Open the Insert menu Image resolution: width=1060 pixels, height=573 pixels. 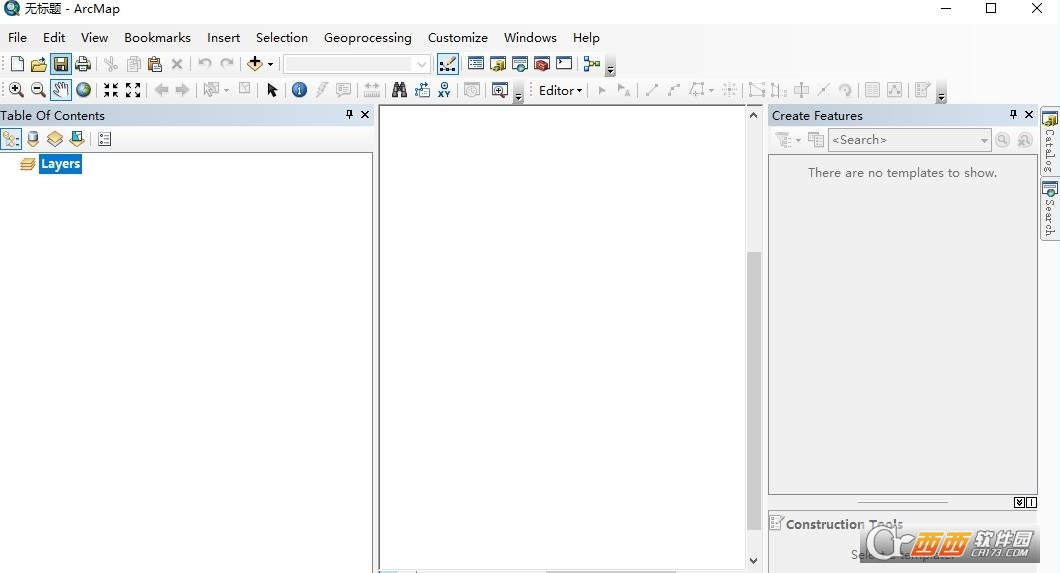(224, 38)
